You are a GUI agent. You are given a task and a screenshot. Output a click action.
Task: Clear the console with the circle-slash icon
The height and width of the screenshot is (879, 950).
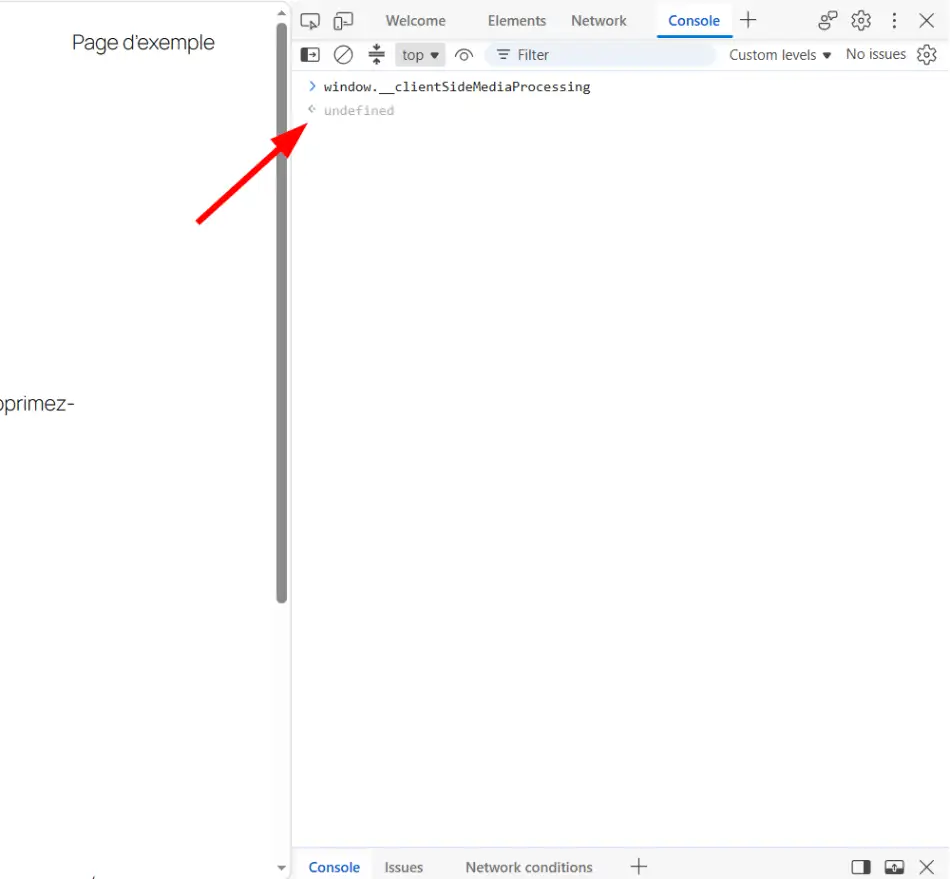click(x=343, y=55)
